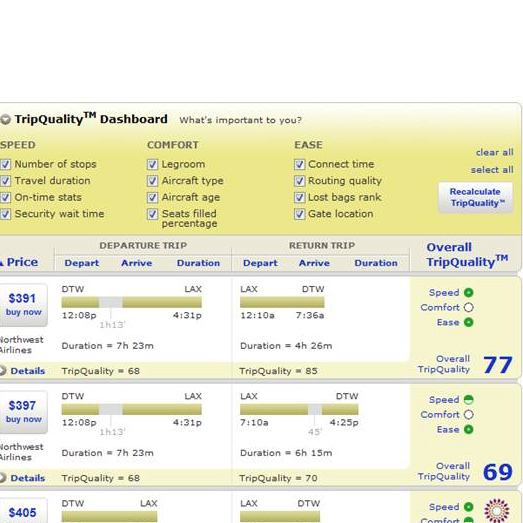The width and height of the screenshot is (523, 523).
Task: Click the 1h13' layover label on $391 flight
Action: coord(112,325)
